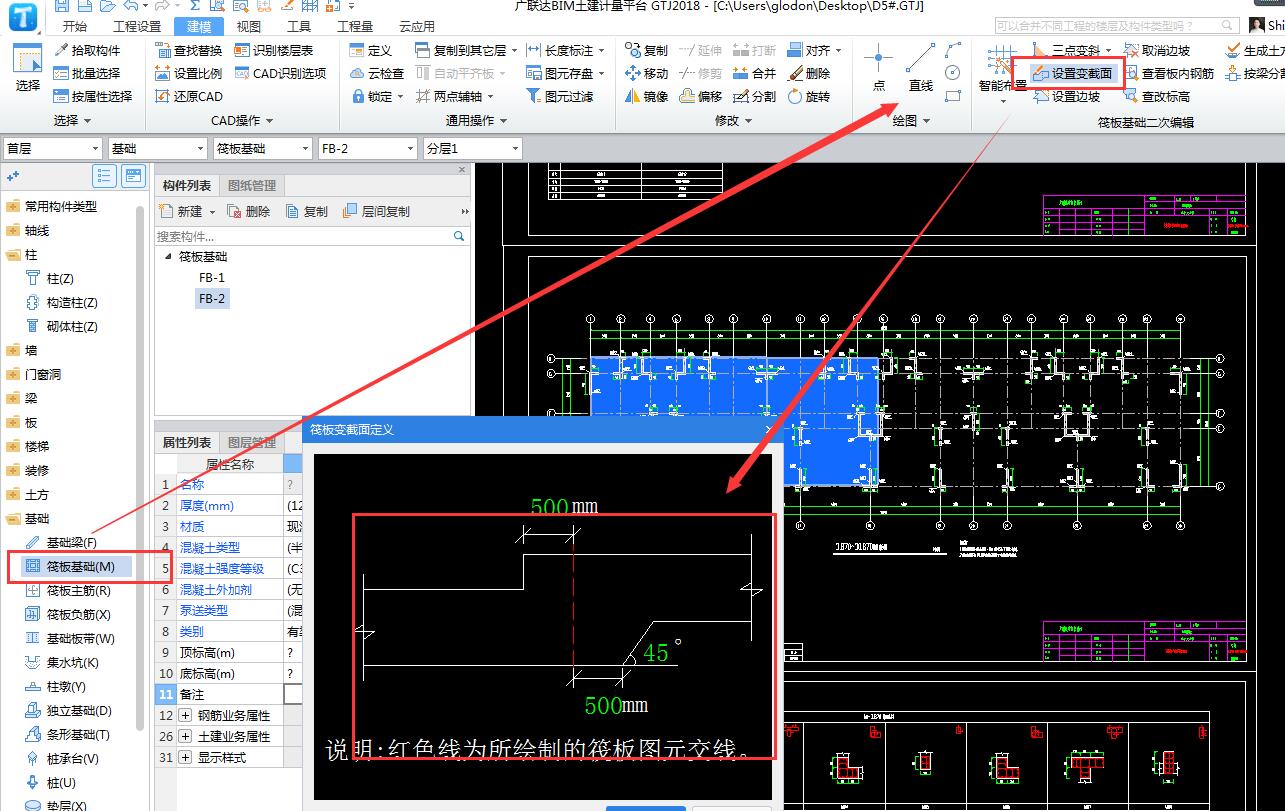
Task: Open the 视图 ribbon tab
Action: [249, 27]
